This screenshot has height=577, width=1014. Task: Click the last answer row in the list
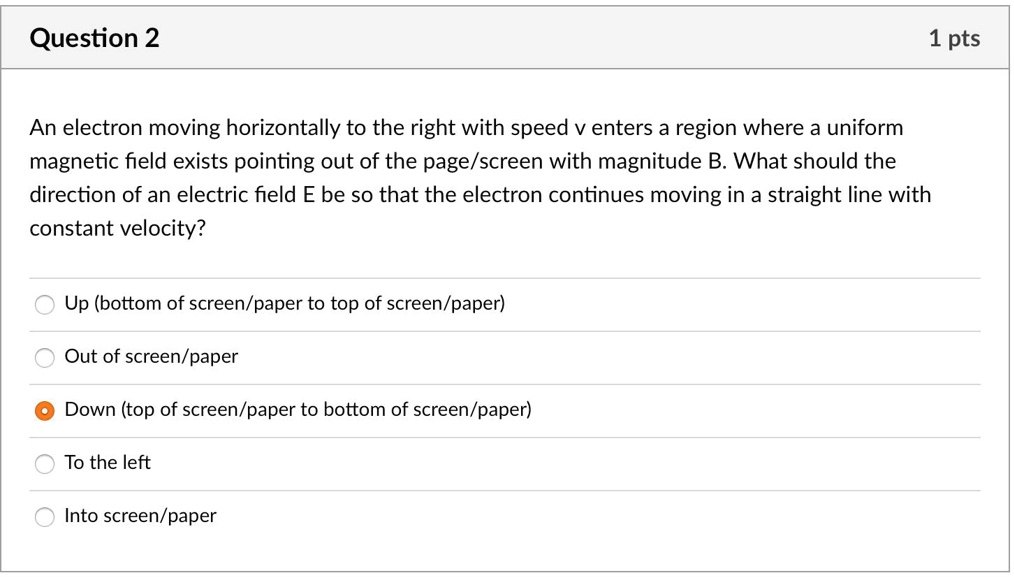[400, 516]
